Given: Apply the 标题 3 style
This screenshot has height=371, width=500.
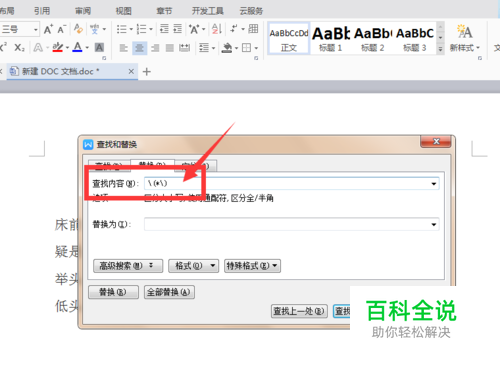Looking at the screenshot, I should click(x=415, y=38).
